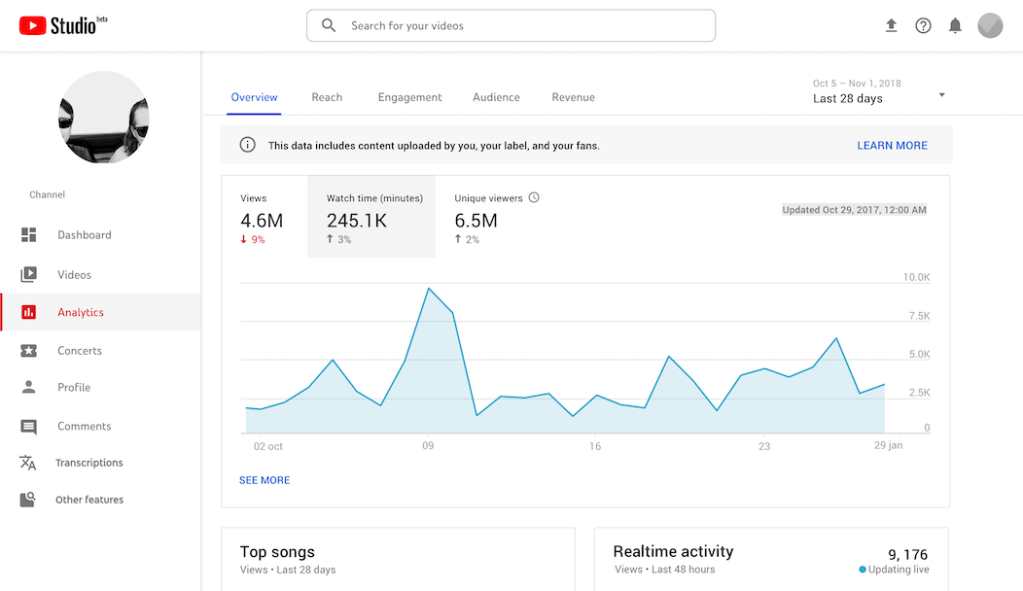Switch to the Engagement tab

coord(410,97)
